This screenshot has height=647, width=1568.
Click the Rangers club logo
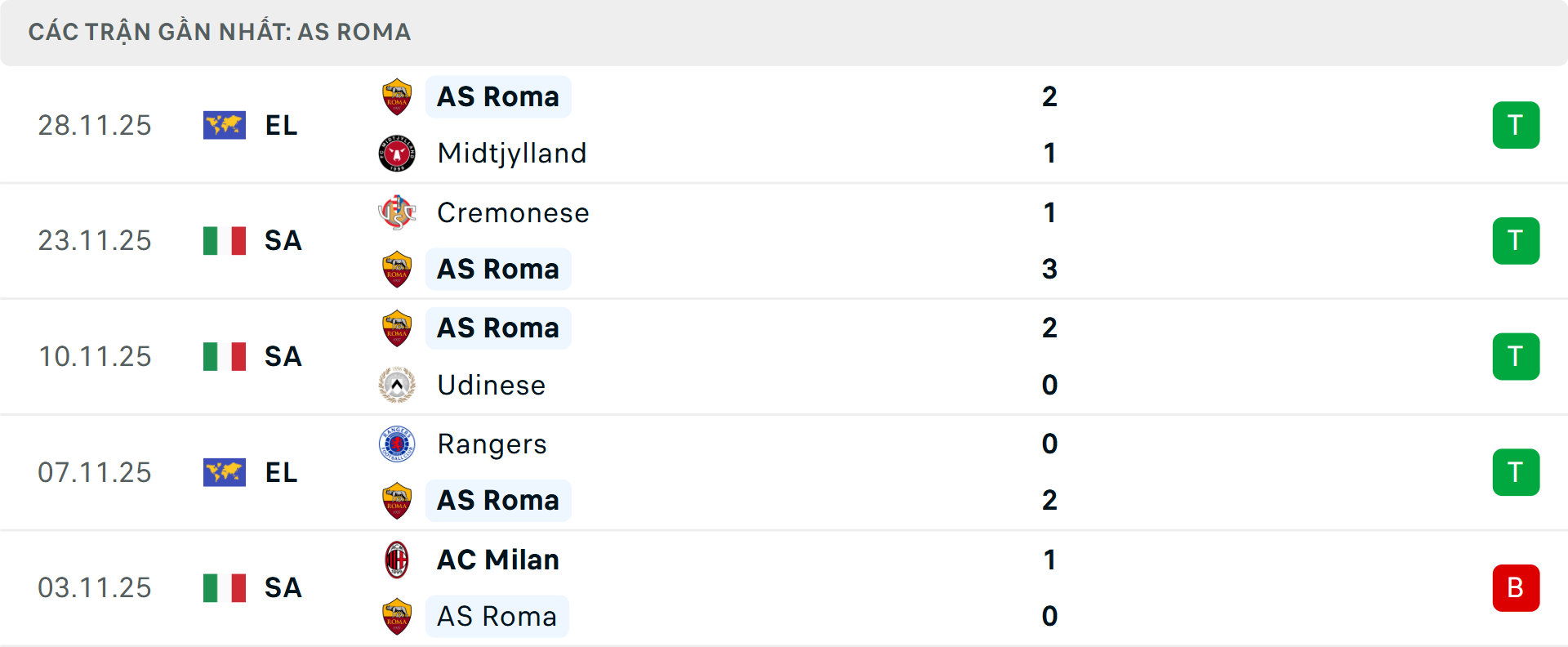coord(397,444)
